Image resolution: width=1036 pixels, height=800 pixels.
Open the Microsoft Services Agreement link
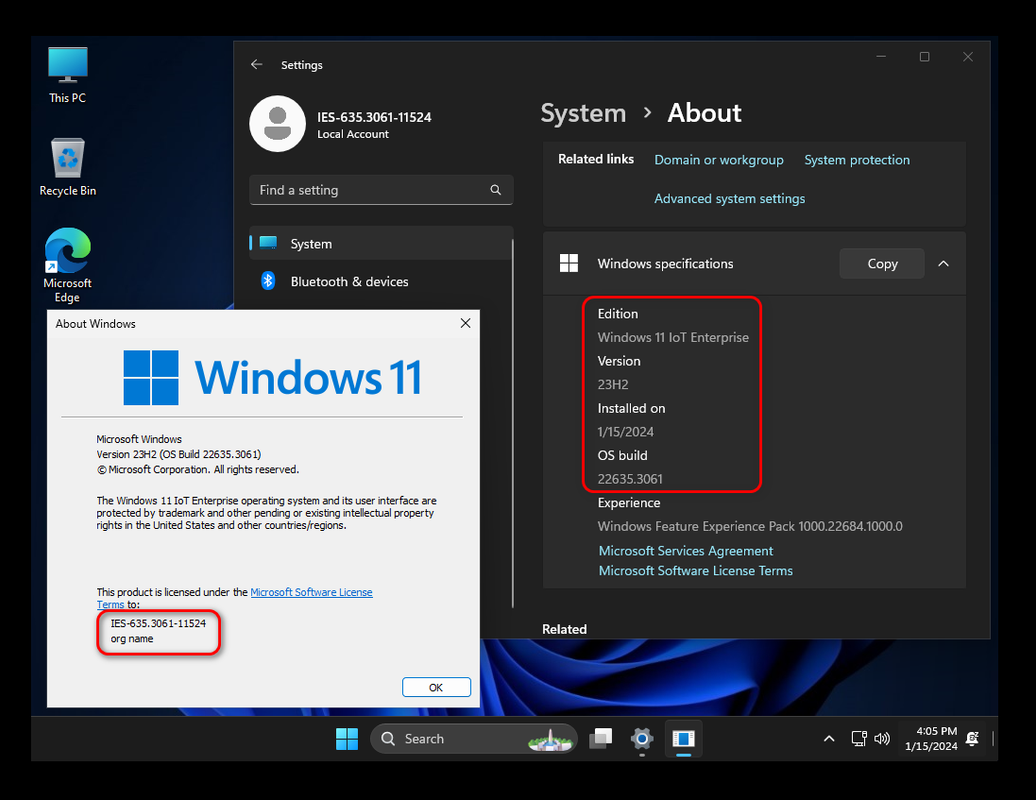click(x=686, y=550)
